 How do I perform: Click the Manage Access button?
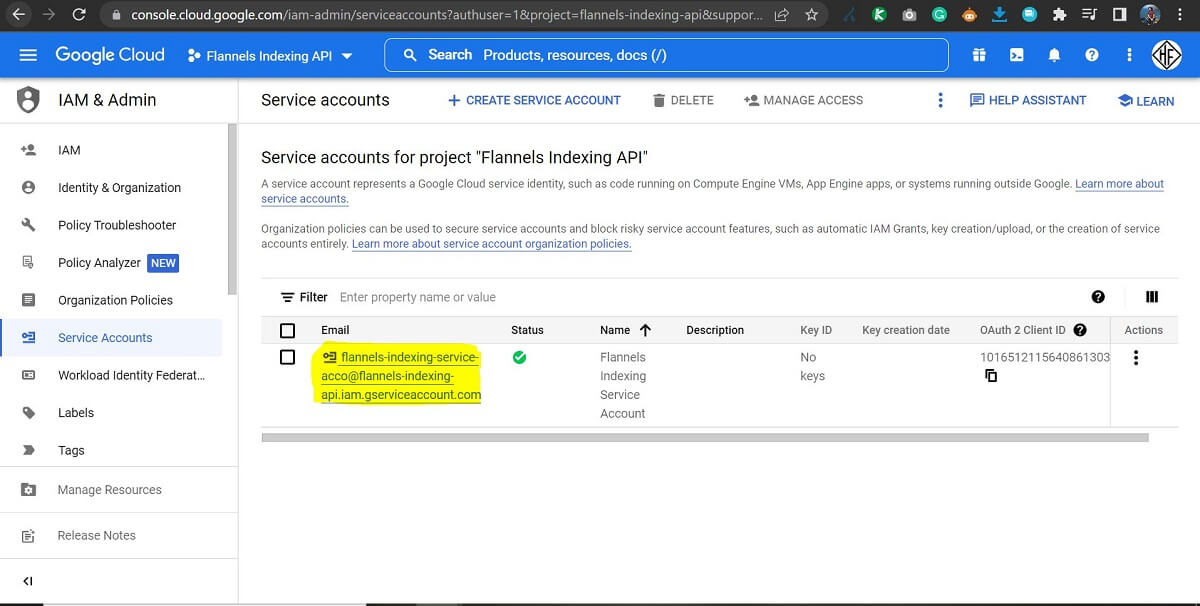point(803,100)
